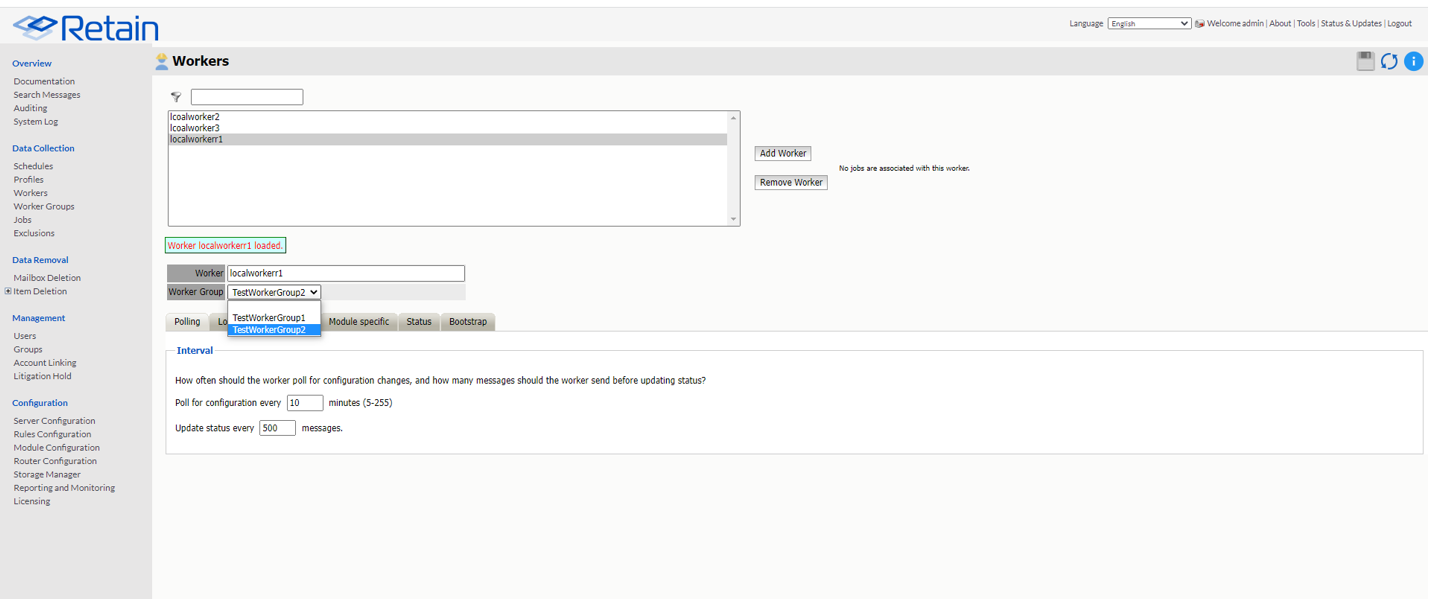The image size is (1432, 599).
Task: Click the blue refresh arrows icon
Action: pyautogui.click(x=1389, y=61)
